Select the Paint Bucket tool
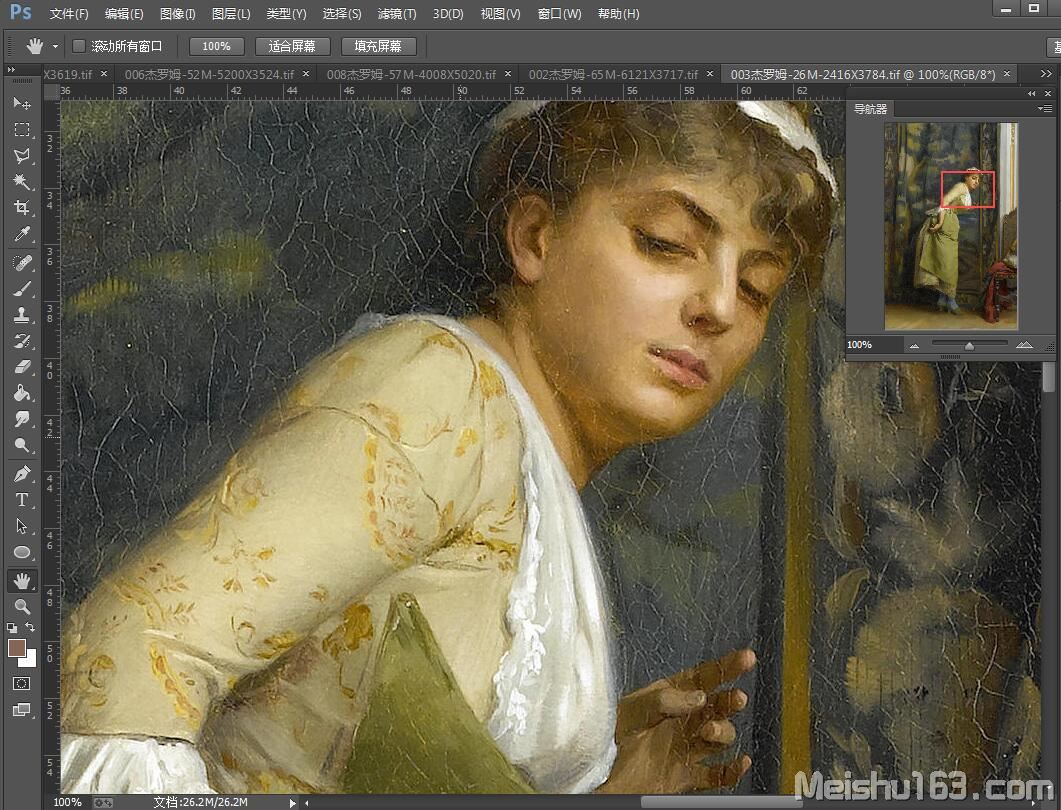 (x=22, y=393)
